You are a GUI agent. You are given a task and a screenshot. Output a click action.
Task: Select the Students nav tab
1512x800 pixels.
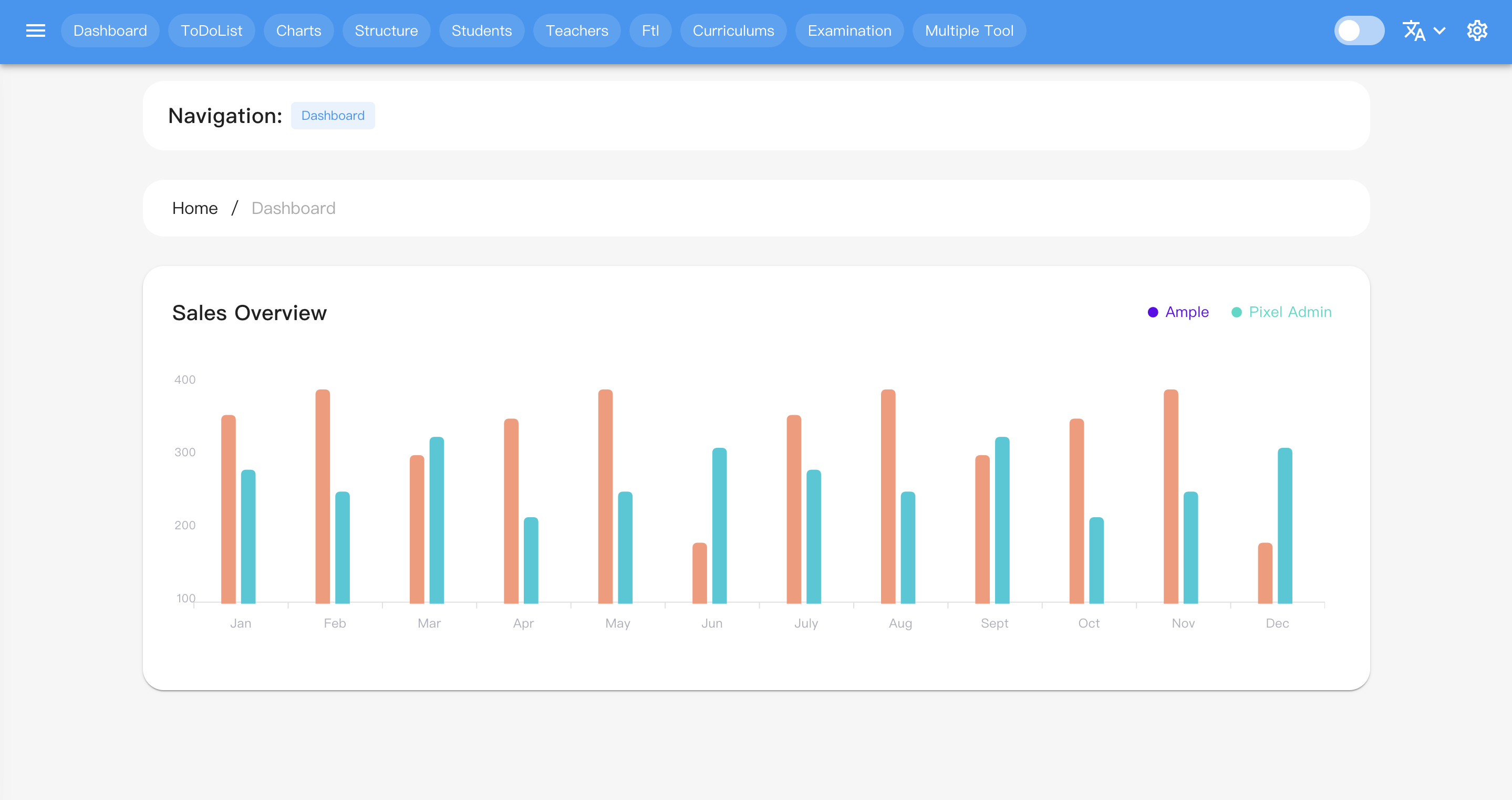(x=481, y=30)
